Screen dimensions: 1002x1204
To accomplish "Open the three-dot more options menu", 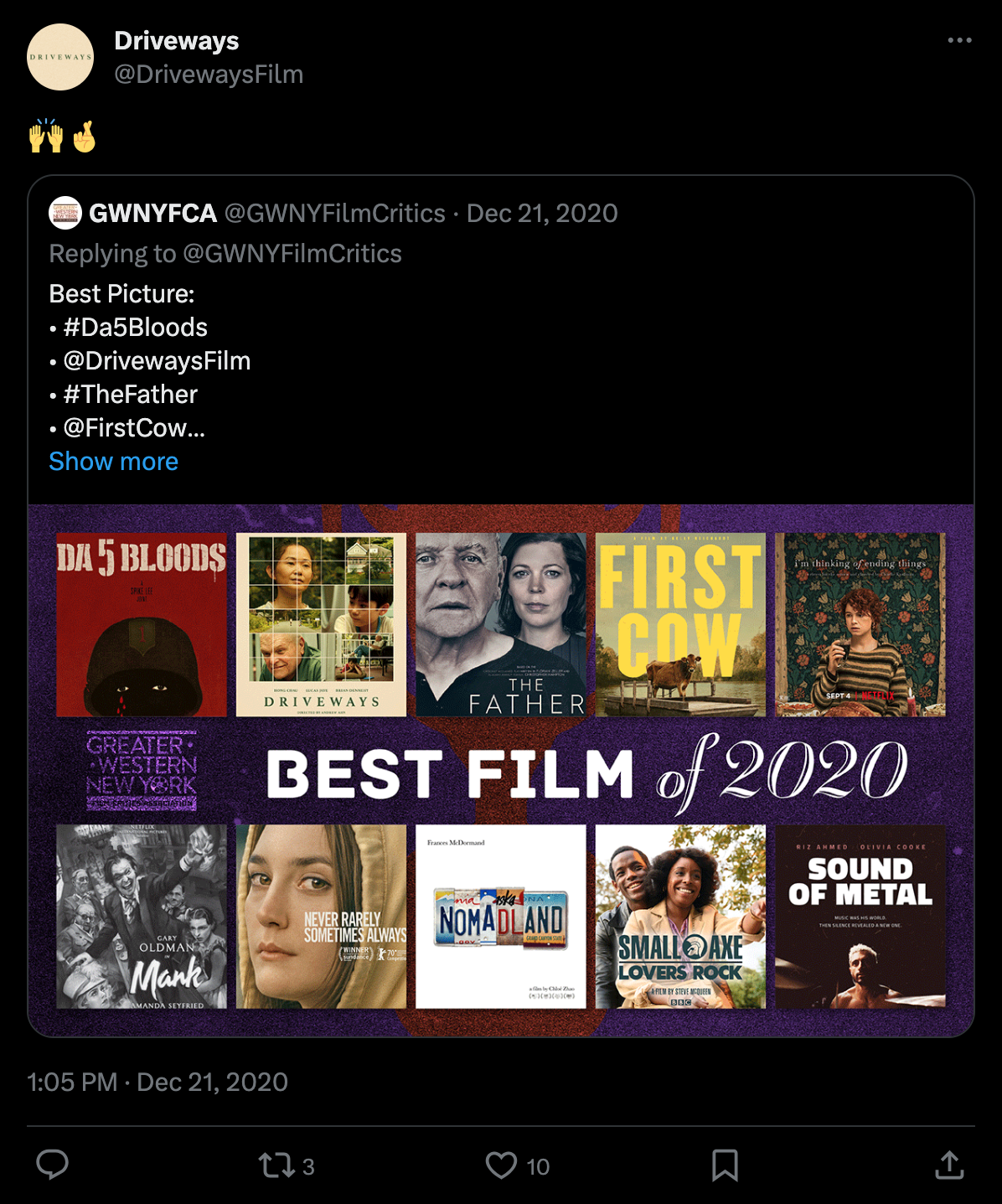I will click(x=959, y=40).
